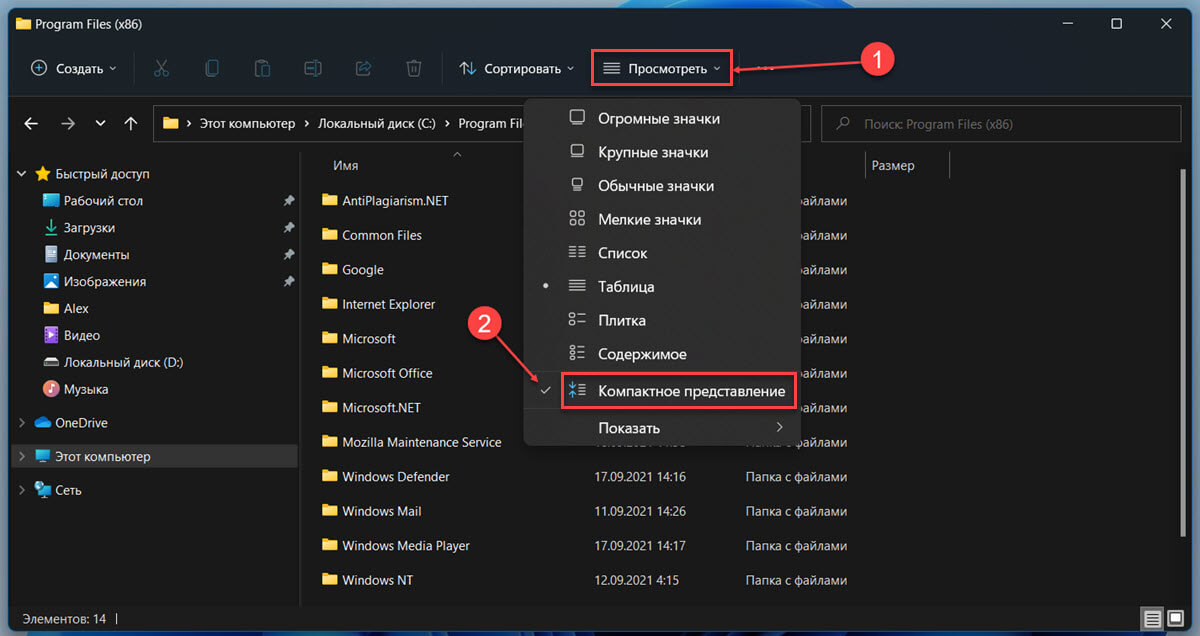Select Windows Defender folder

[x=396, y=477]
